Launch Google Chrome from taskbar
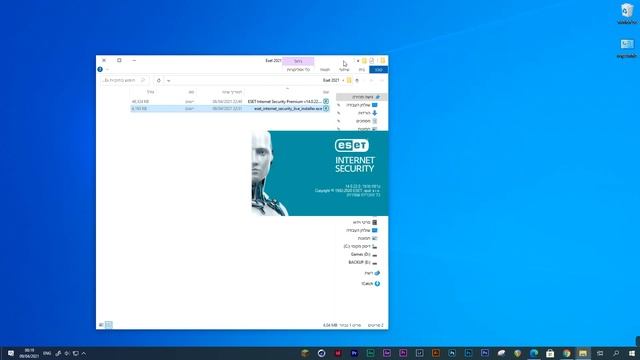Screen dimensions: 640x360 pos(567,353)
